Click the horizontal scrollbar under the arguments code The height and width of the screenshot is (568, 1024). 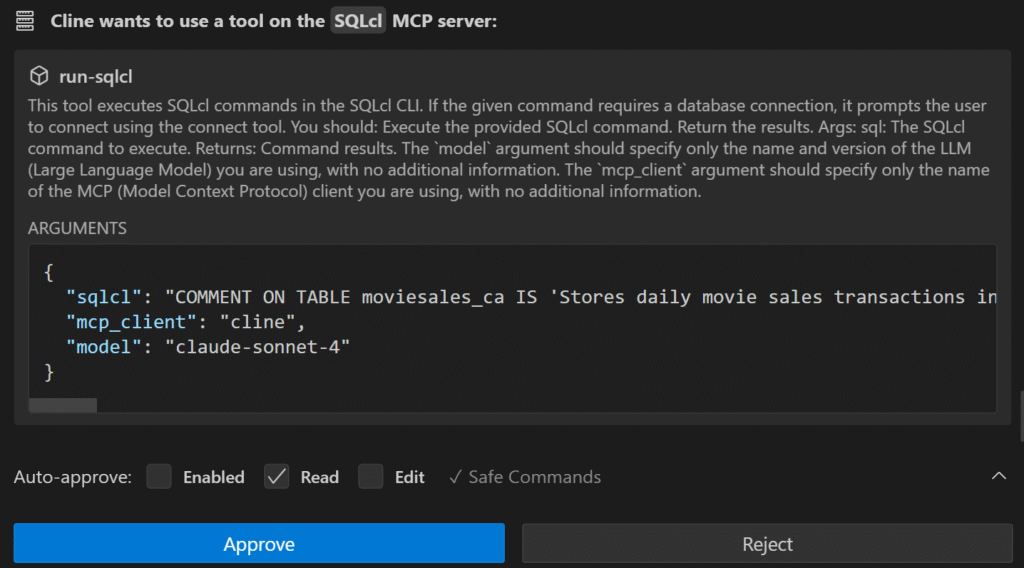(63, 405)
